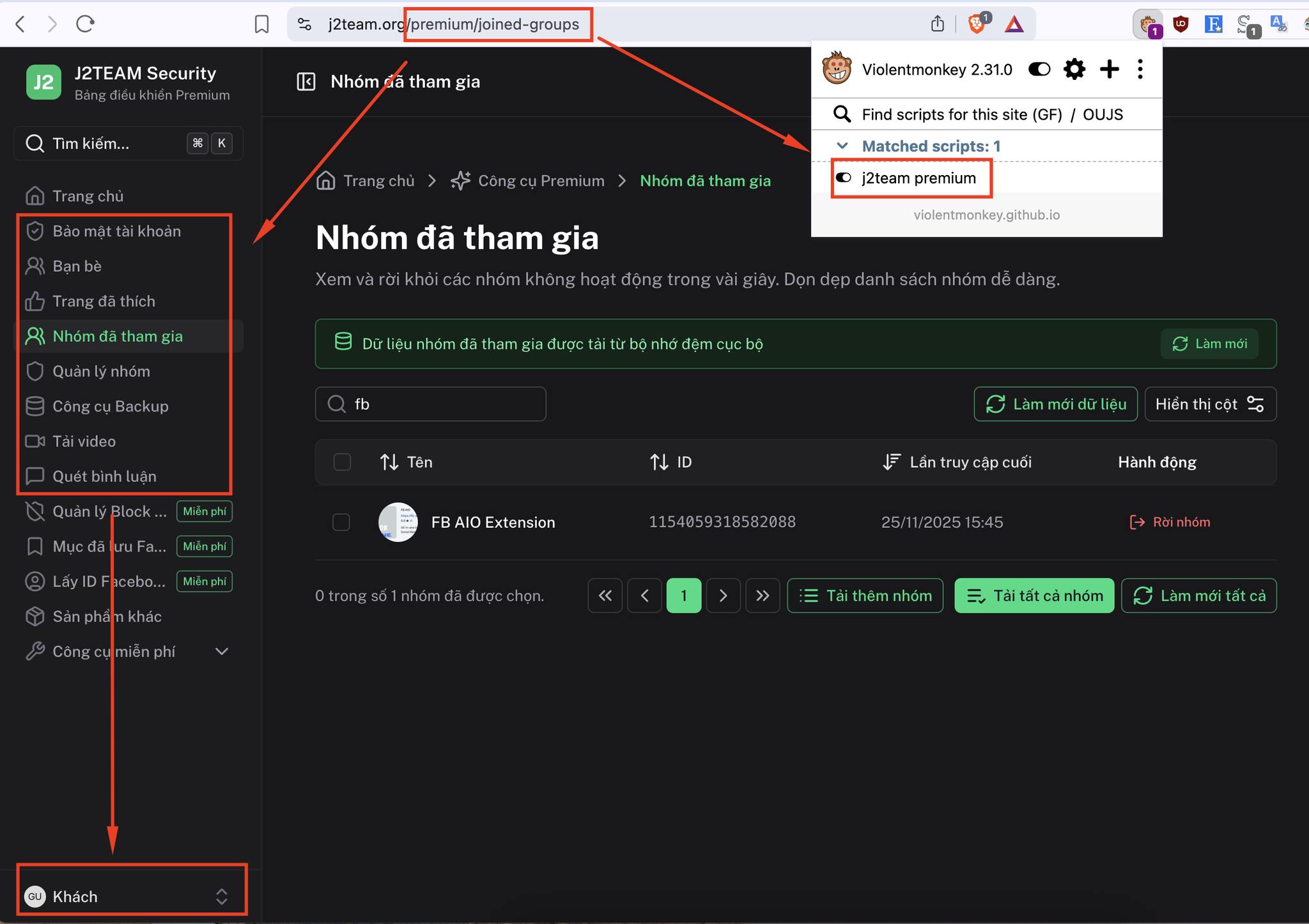
Task: Bookmark this page icon
Action: point(261,24)
